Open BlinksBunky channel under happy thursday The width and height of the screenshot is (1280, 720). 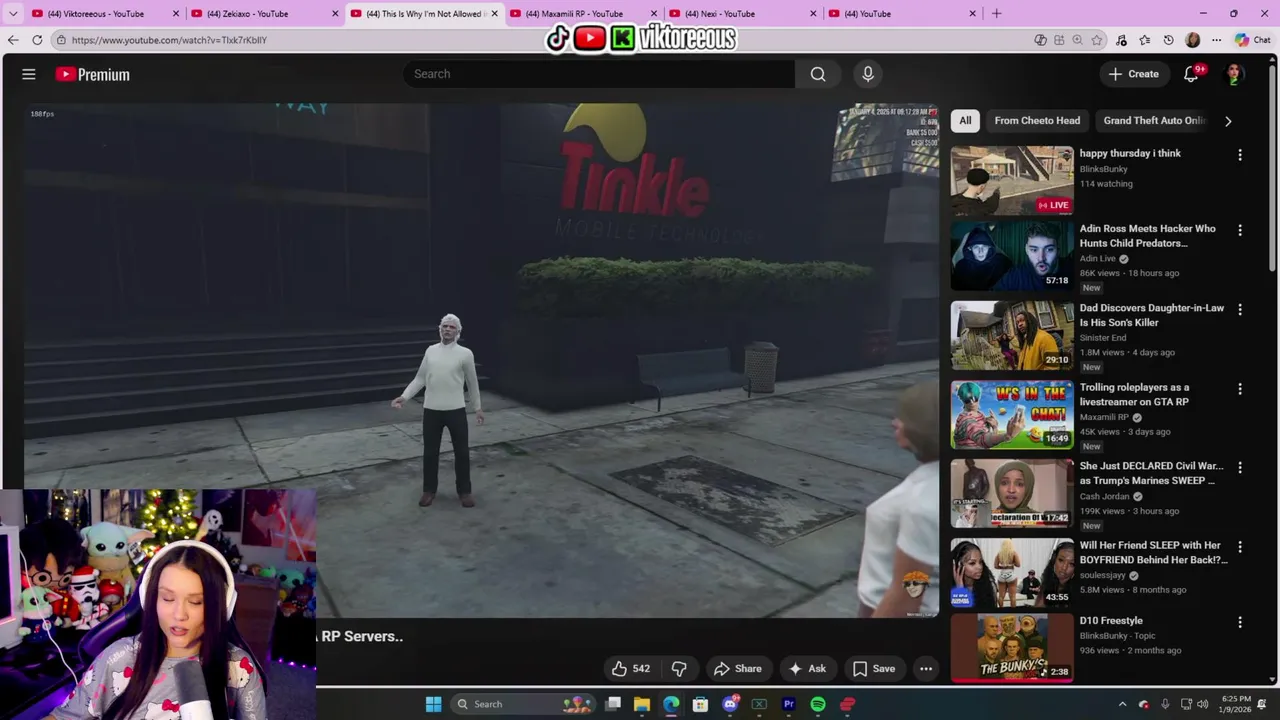[x=1103, y=169]
